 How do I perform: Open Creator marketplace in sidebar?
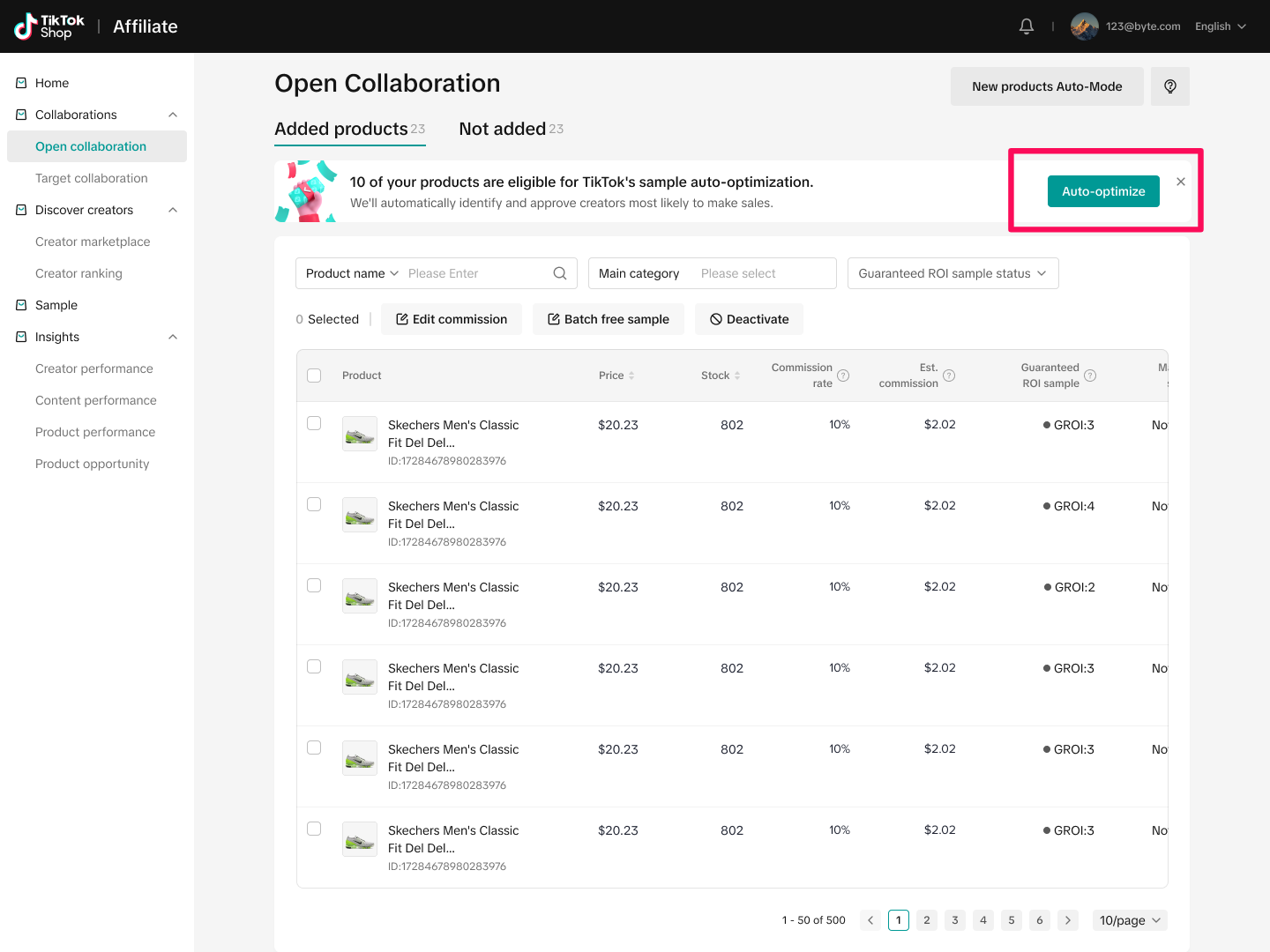[x=93, y=242]
